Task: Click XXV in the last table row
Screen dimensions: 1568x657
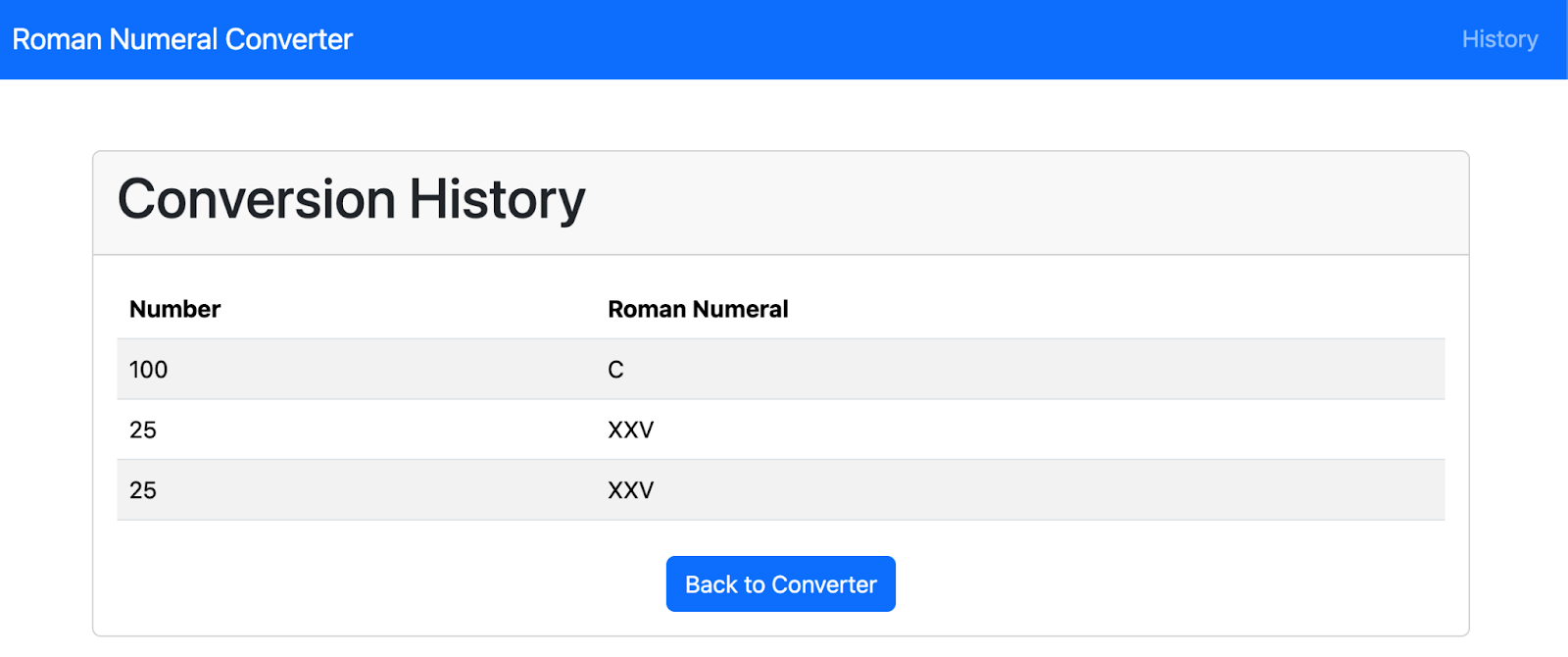Action: pos(630,490)
